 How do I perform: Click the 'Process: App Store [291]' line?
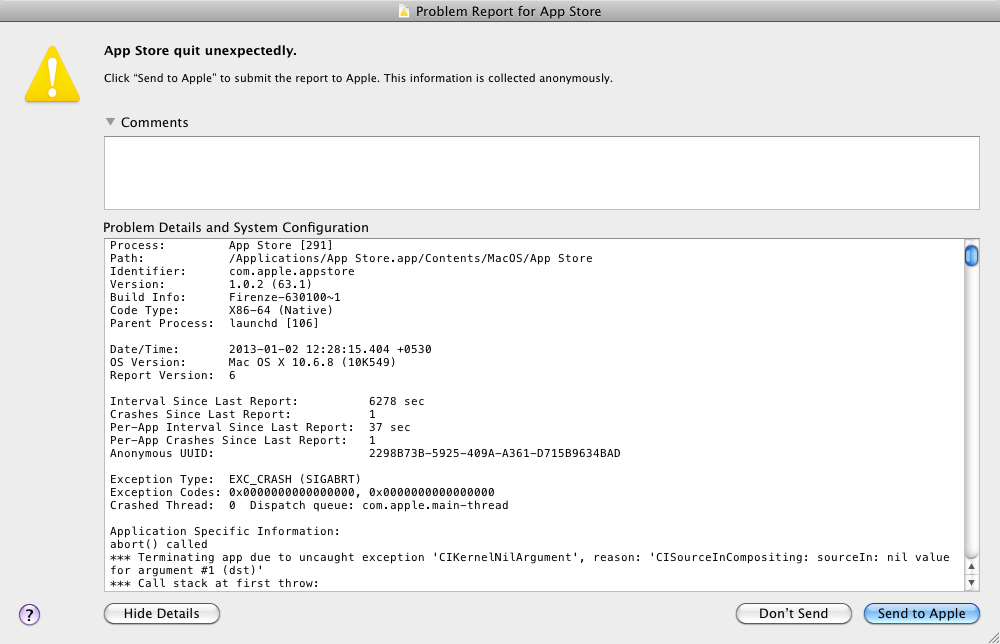(x=221, y=245)
